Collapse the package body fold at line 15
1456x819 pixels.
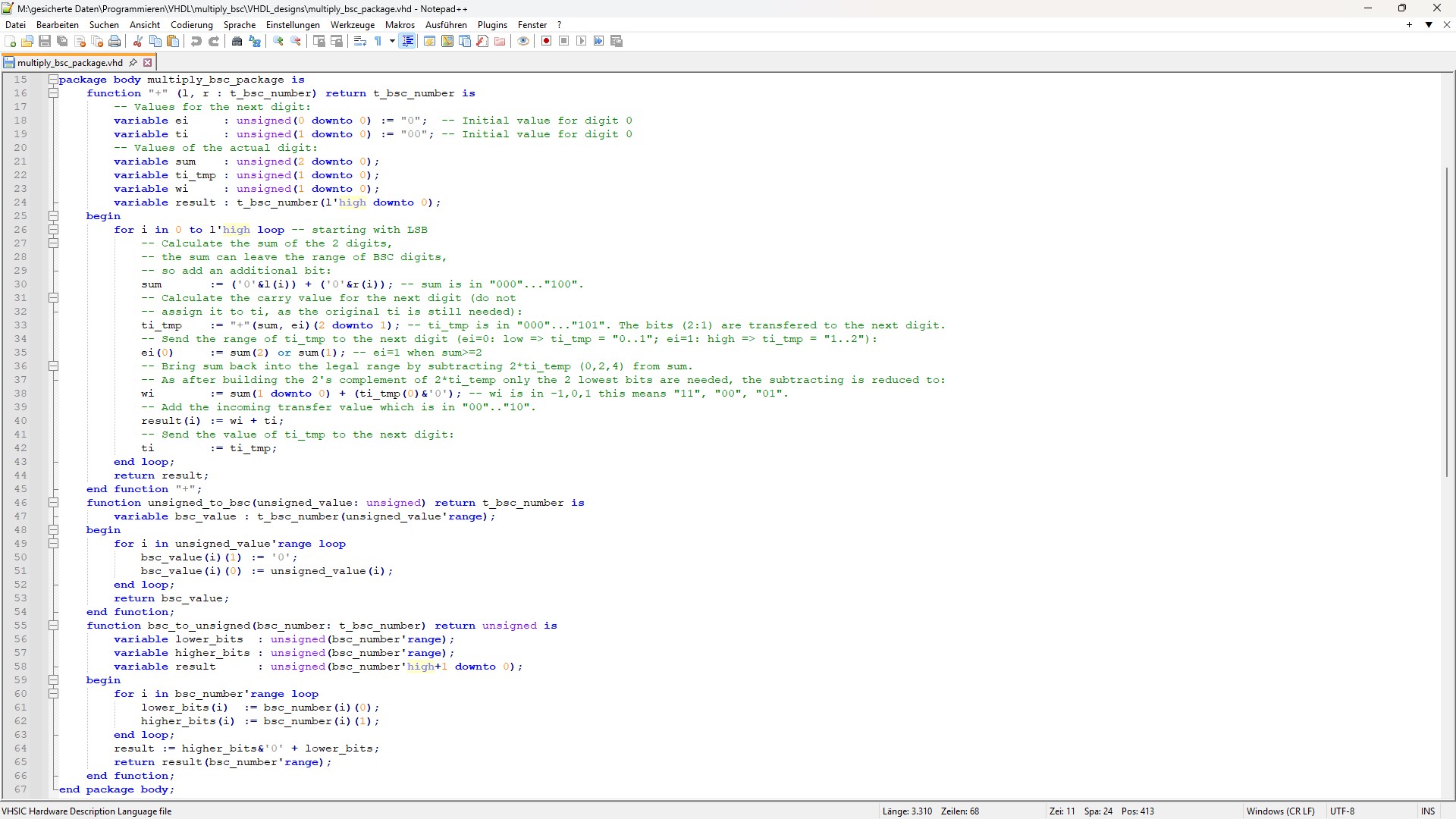click(54, 79)
